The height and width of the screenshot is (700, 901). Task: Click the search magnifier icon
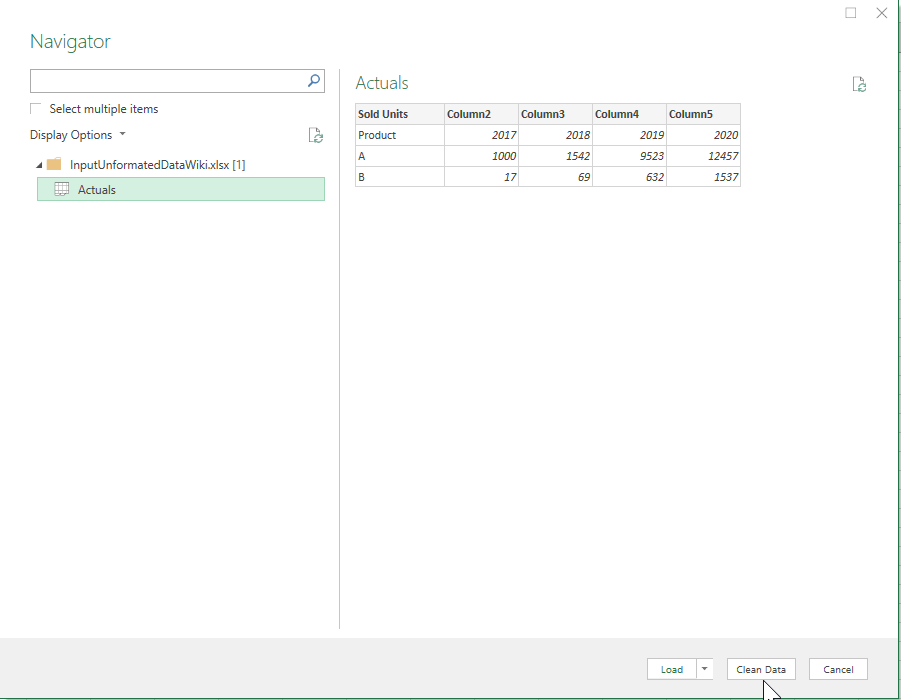pos(313,81)
